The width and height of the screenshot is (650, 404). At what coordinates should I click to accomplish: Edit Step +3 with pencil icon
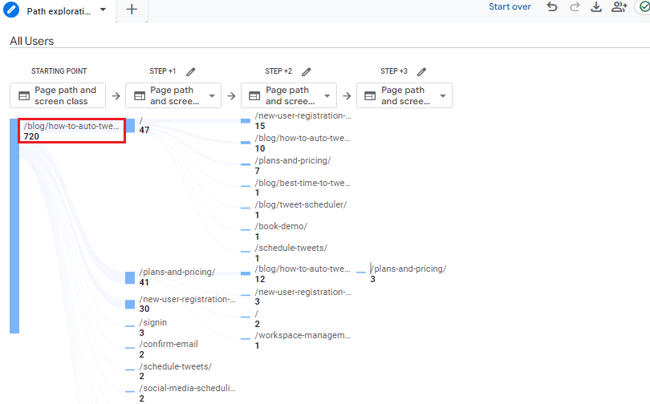pos(422,72)
